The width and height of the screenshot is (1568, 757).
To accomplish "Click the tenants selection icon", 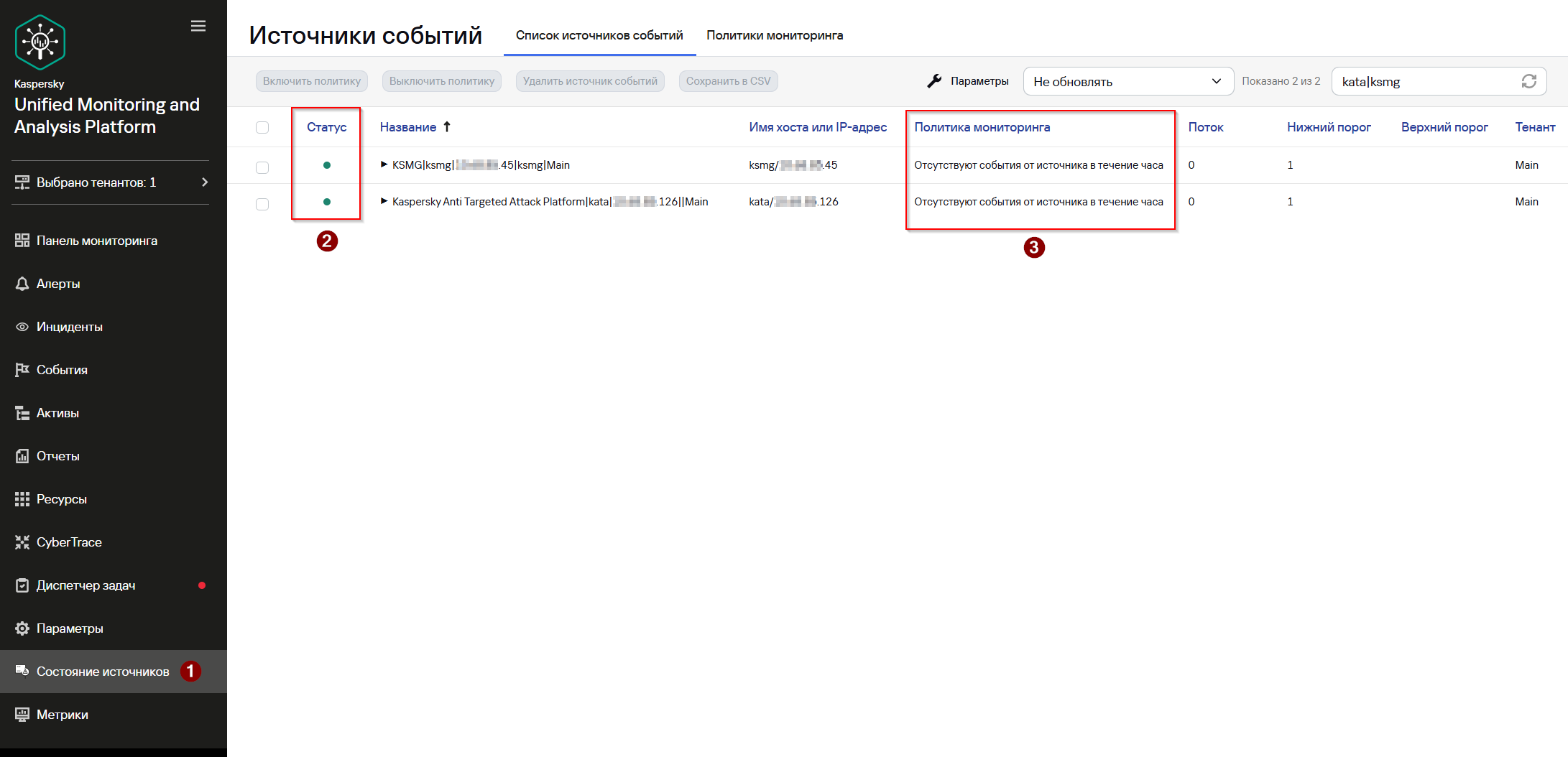I will click(22, 182).
